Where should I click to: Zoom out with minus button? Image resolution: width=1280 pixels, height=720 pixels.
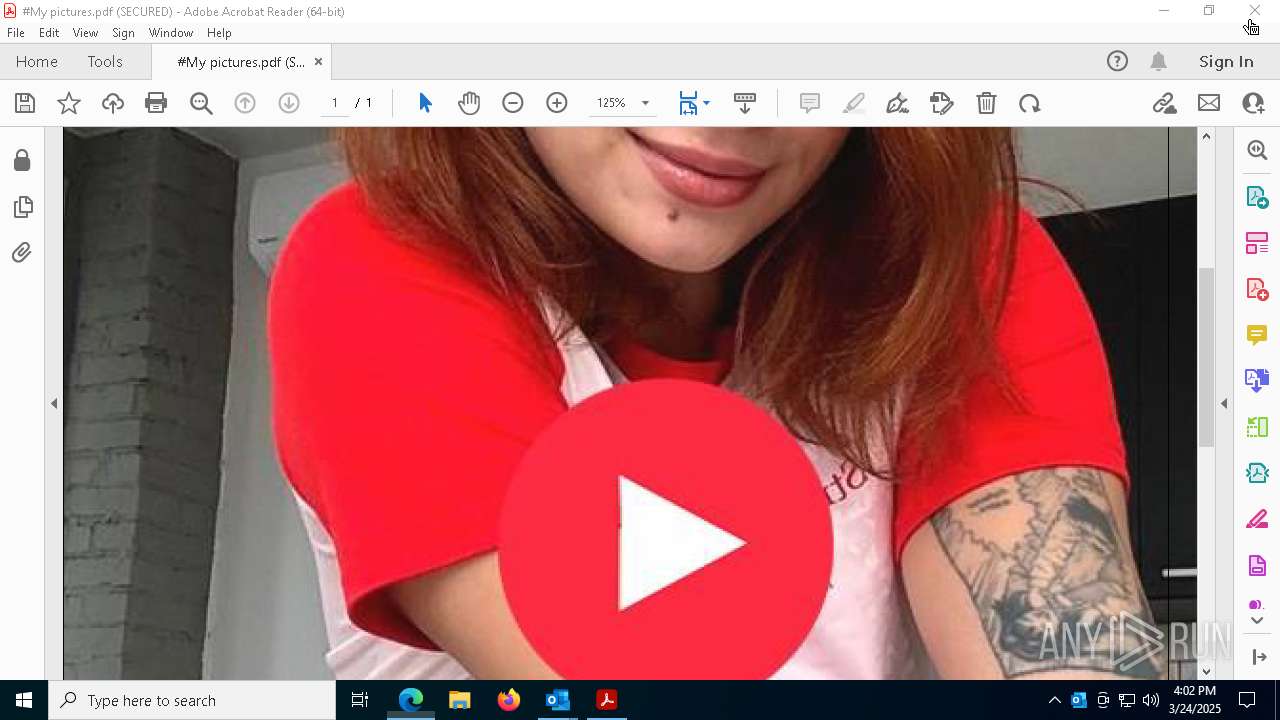coord(513,103)
